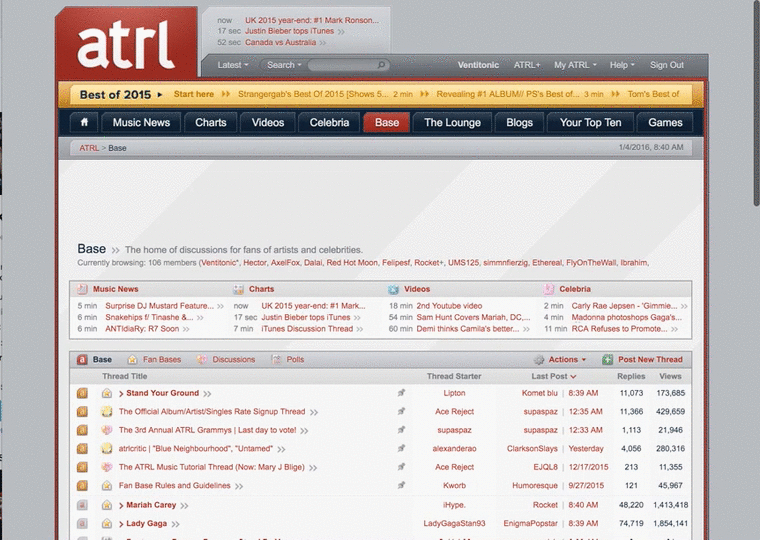Click the pin icon on Stand Your Ground row
The width and height of the screenshot is (760, 540).
(x=401, y=393)
